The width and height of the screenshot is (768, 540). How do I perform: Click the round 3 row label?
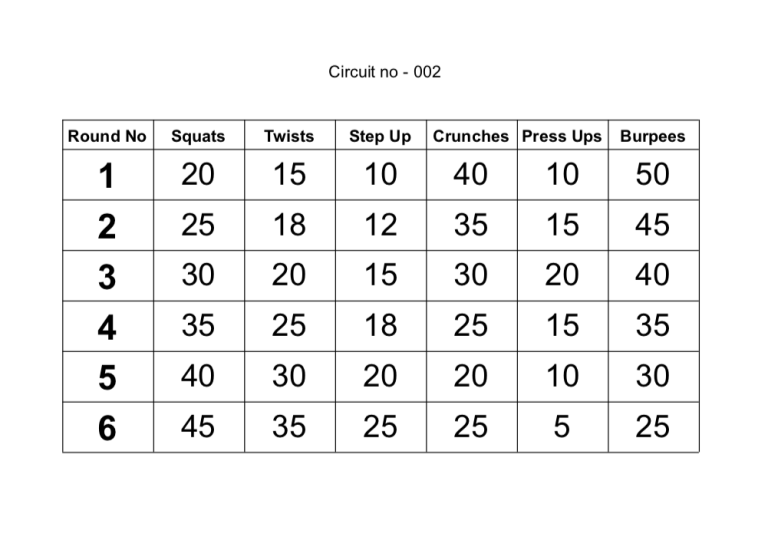[x=107, y=277]
